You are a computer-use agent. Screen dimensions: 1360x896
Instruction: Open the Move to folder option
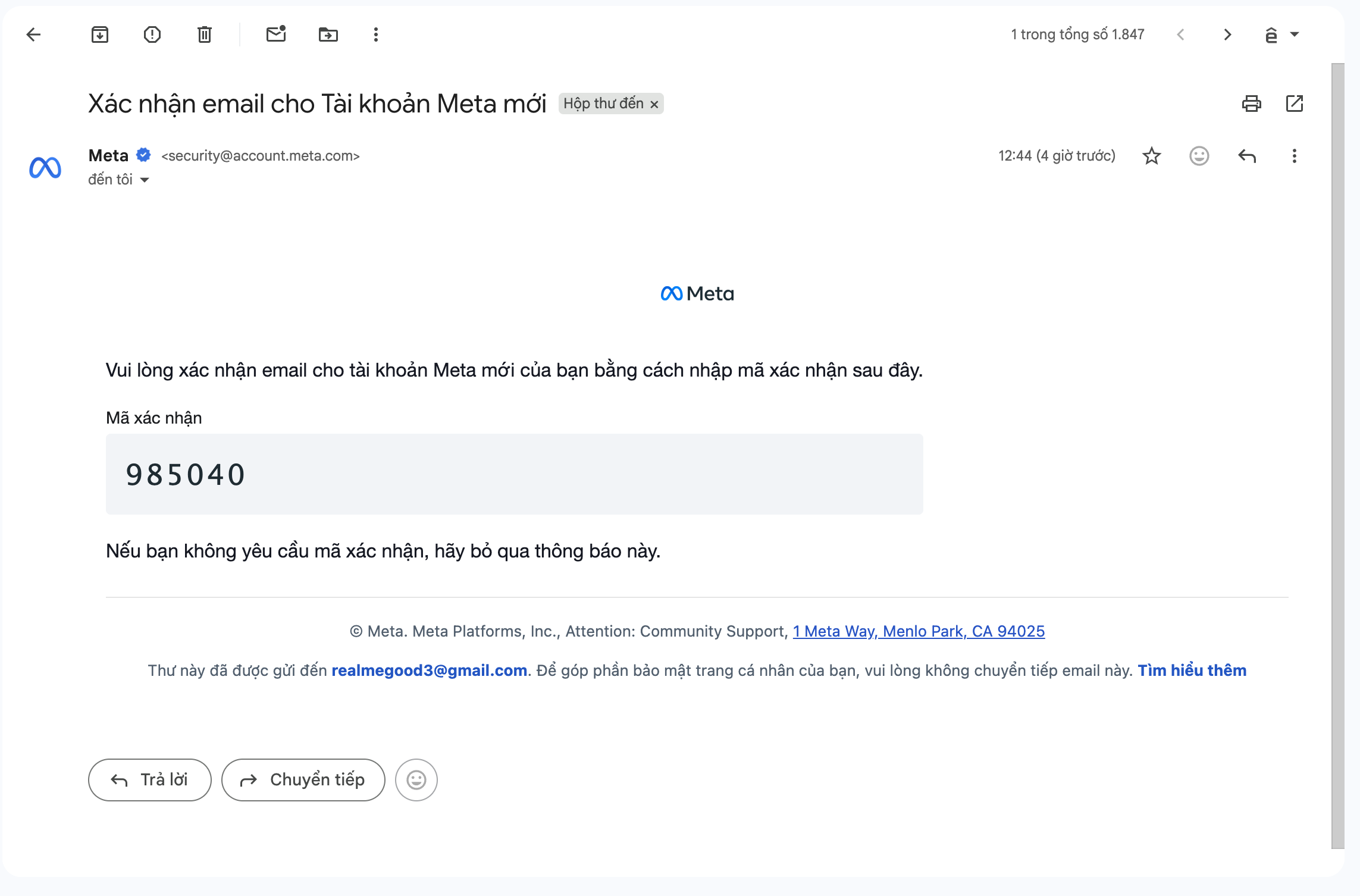pos(328,35)
